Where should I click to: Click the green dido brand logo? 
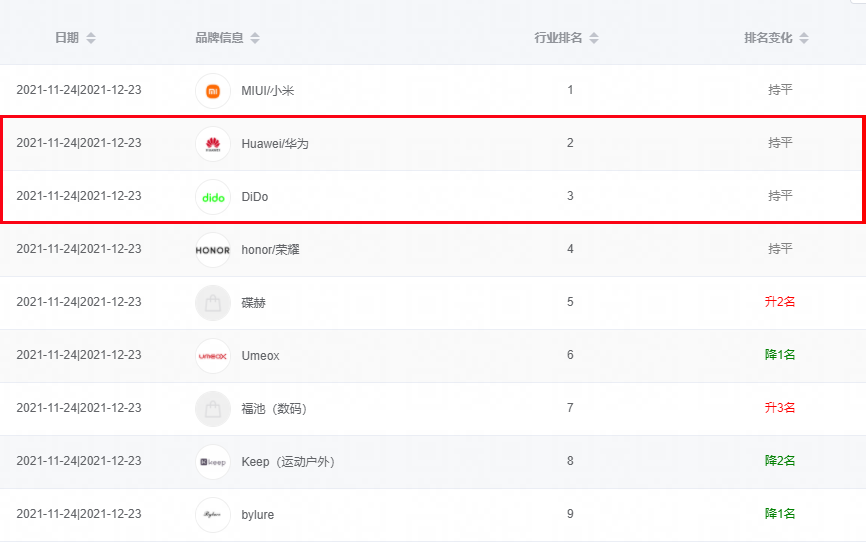pyautogui.click(x=213, y=197)
